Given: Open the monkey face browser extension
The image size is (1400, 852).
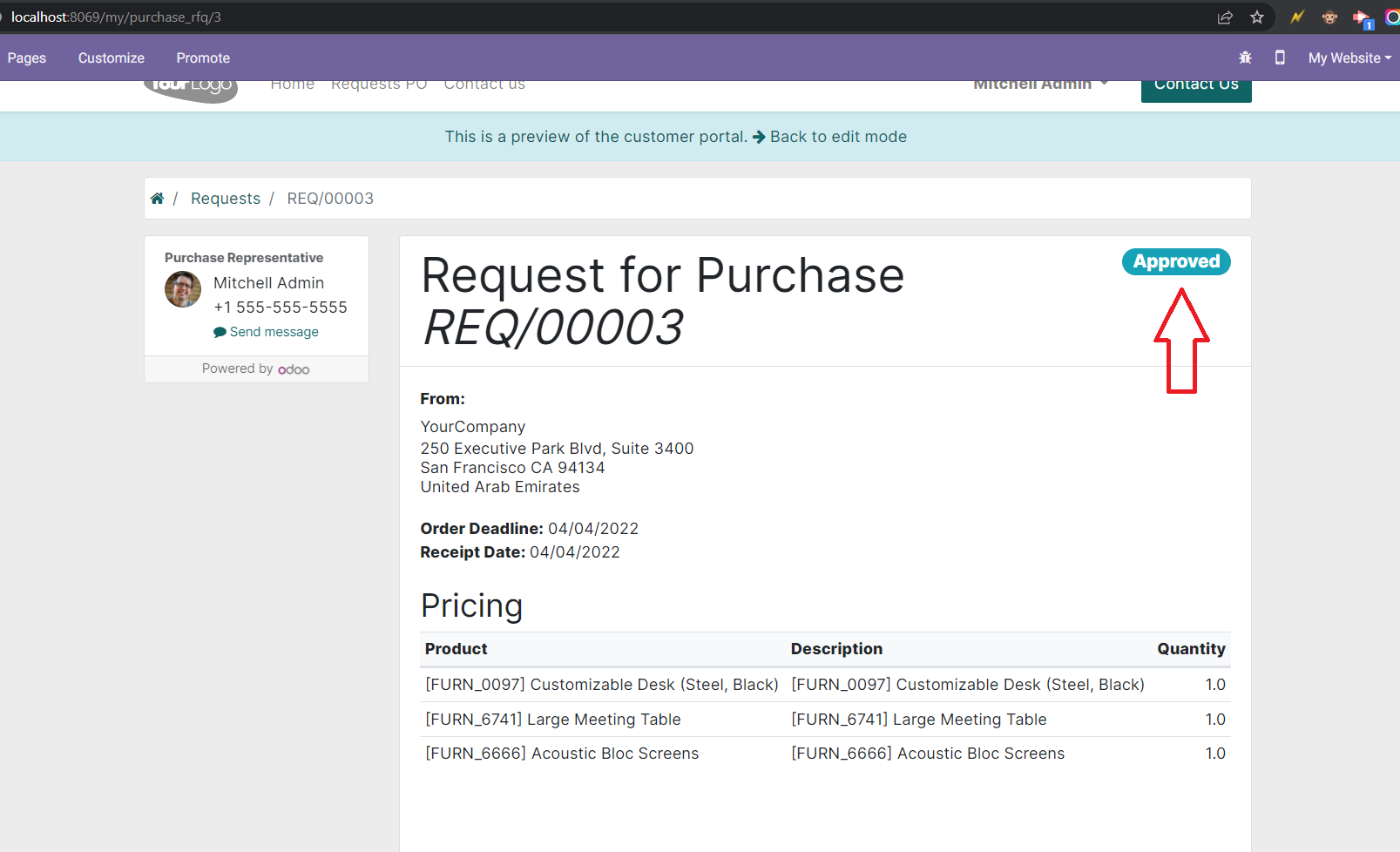Looking at the screenshot, I should (1329, 17).
